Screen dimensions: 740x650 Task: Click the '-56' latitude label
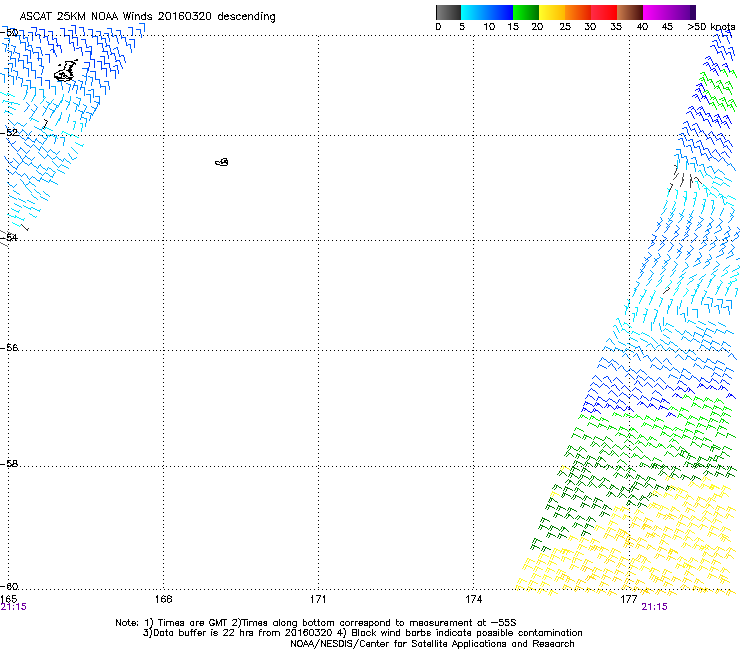9,347
